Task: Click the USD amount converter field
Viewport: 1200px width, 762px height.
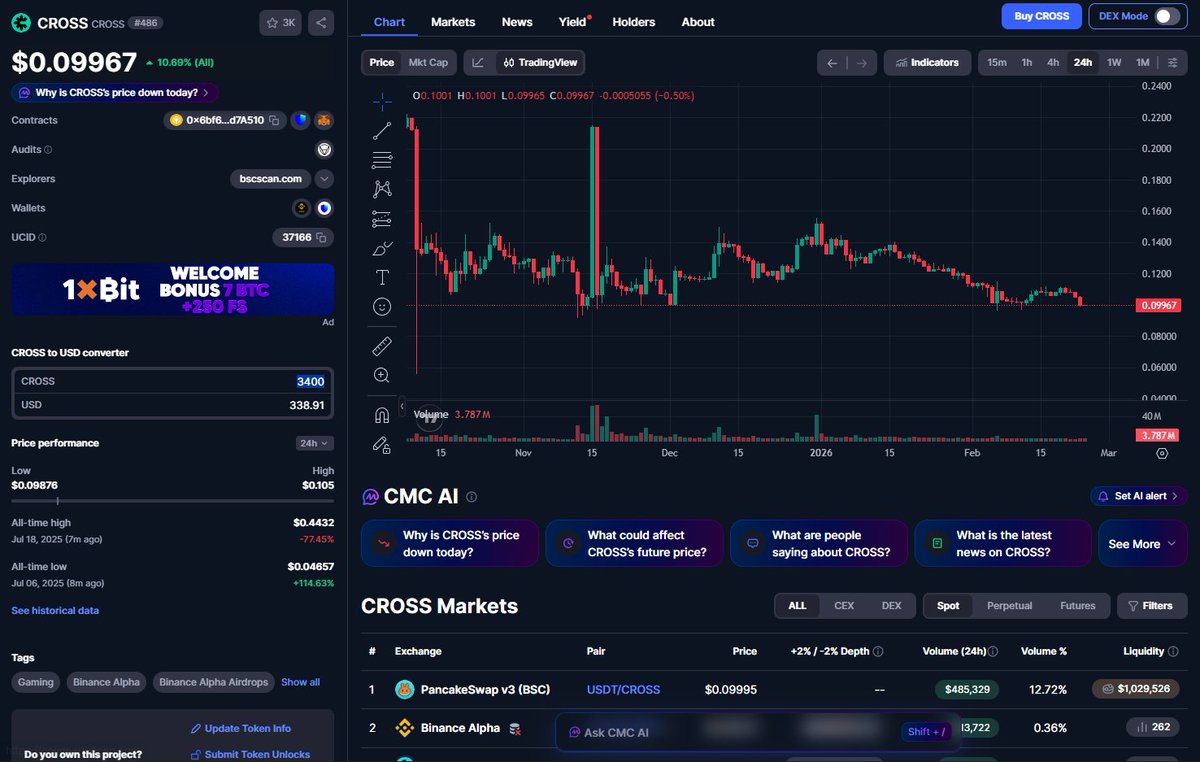Action: [173, 405]
